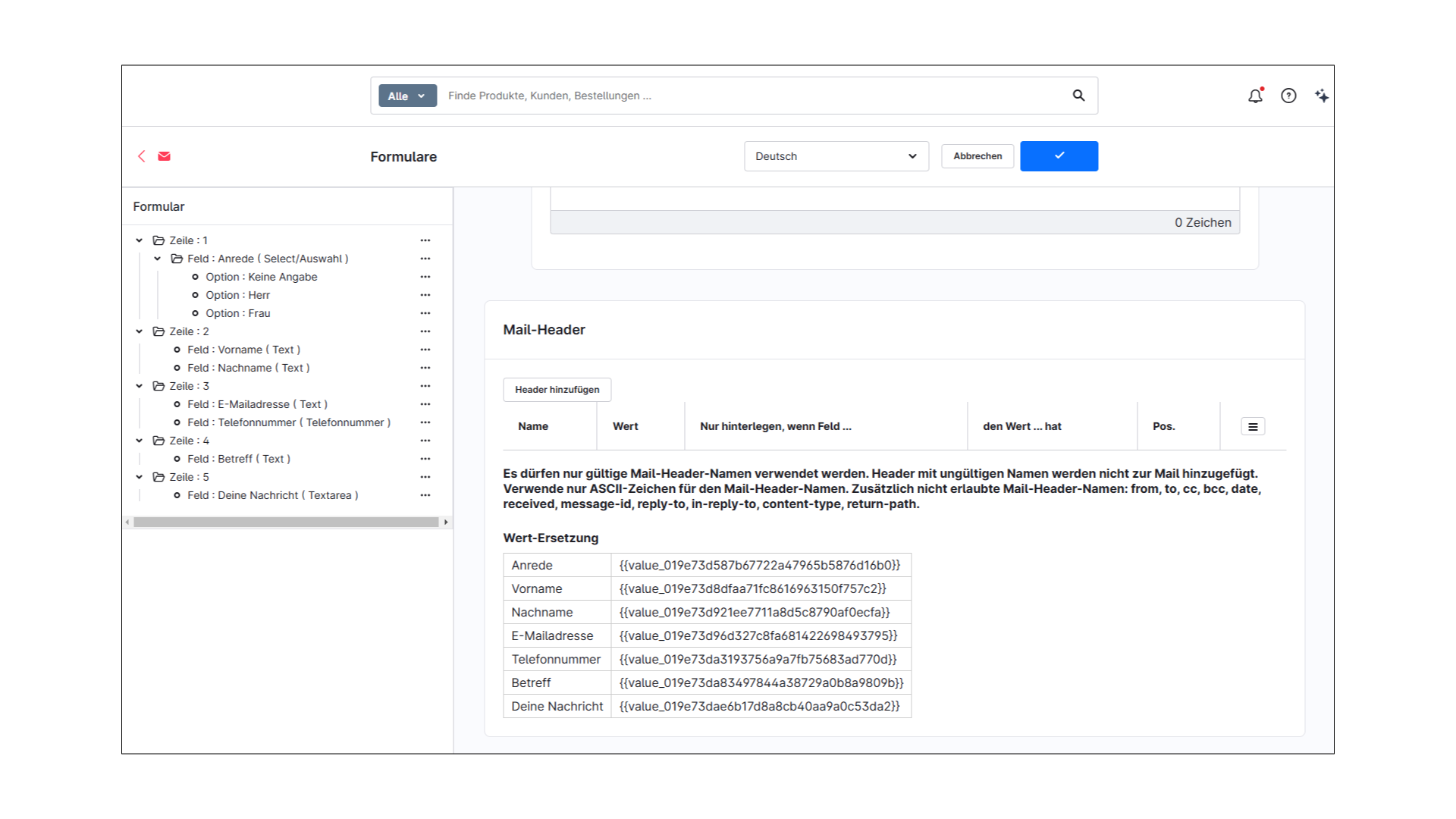Open the Alle search filter dropdown
Viewport: 1456px width, 819px height.
(x=407, y=96)
